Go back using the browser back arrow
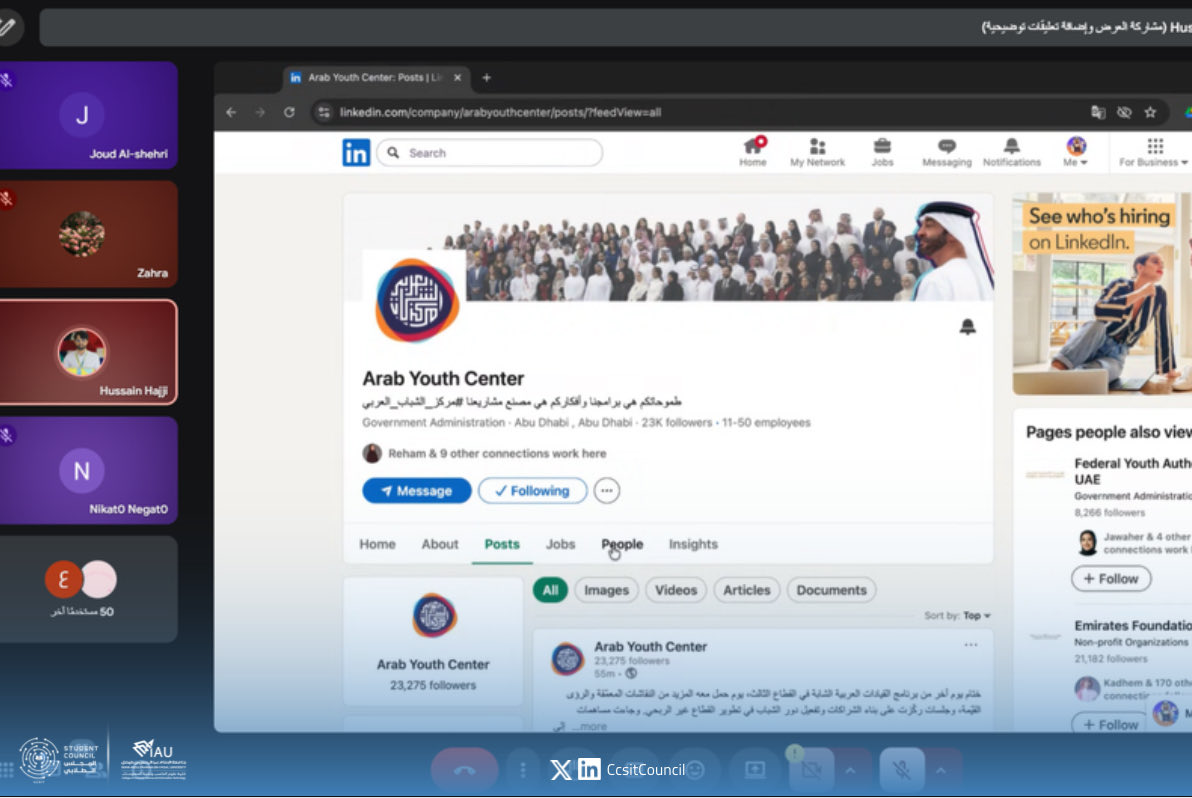The height and width of the screenshot is (798, 1192). click(x=231, y=112)
